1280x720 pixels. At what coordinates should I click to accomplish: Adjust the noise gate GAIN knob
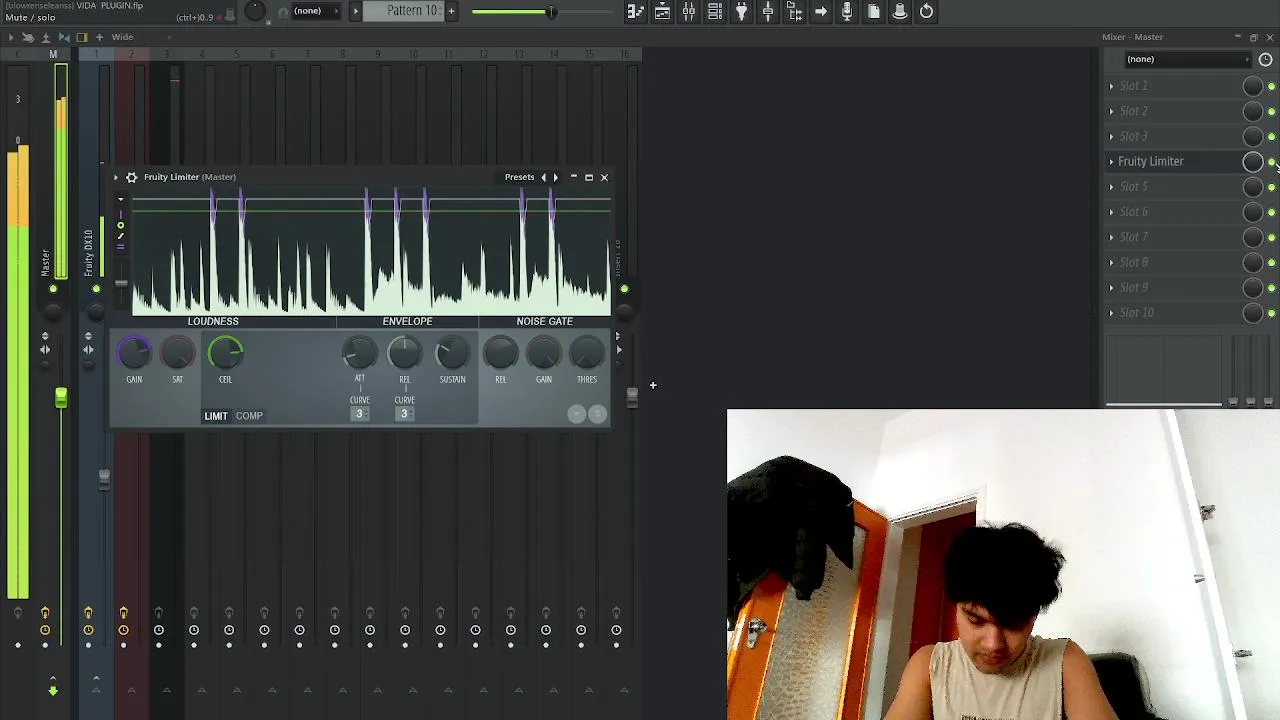pyautogui.click(x=544, y=352)
